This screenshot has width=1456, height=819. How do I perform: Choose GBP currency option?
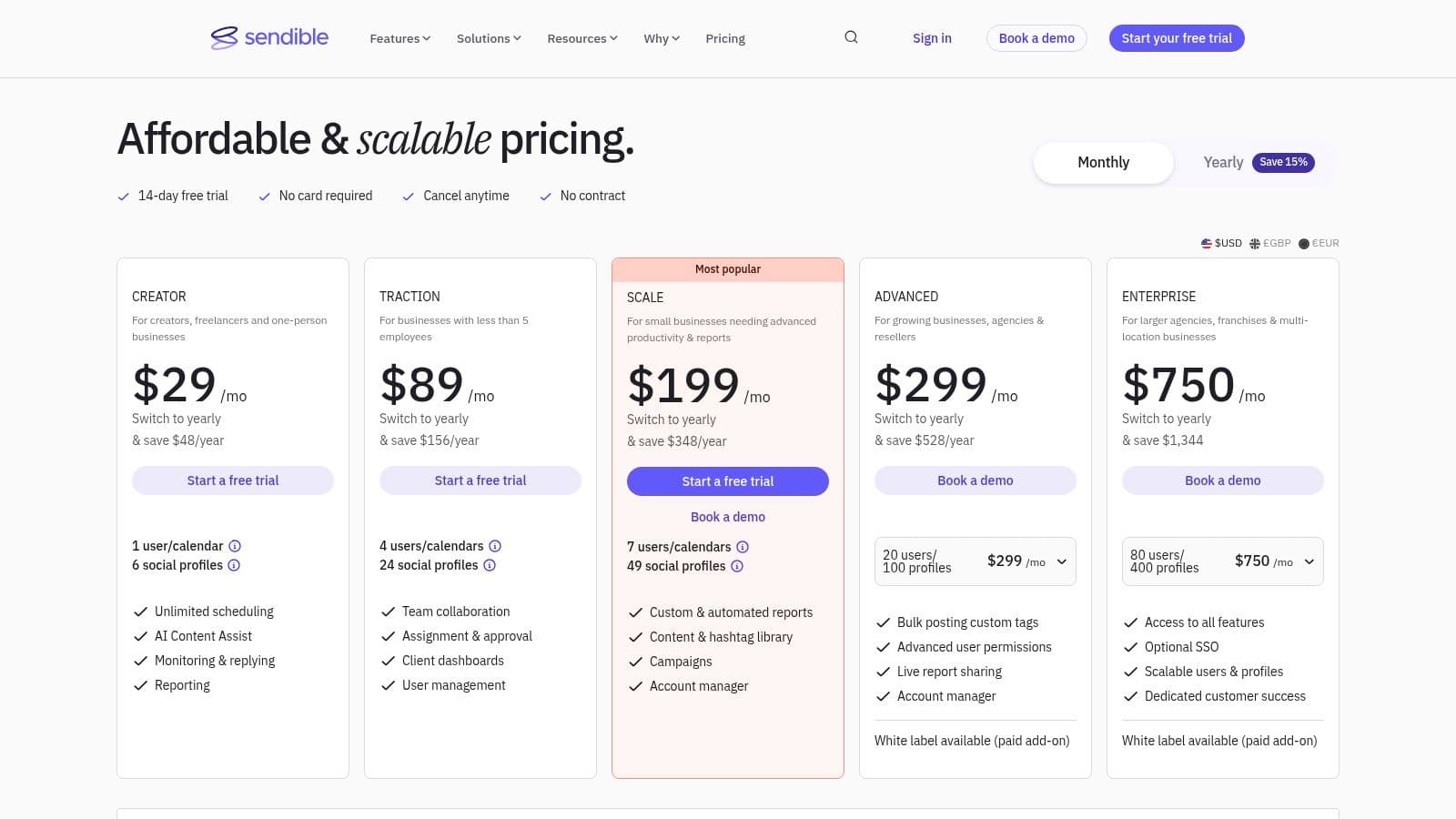(1270, 243)
